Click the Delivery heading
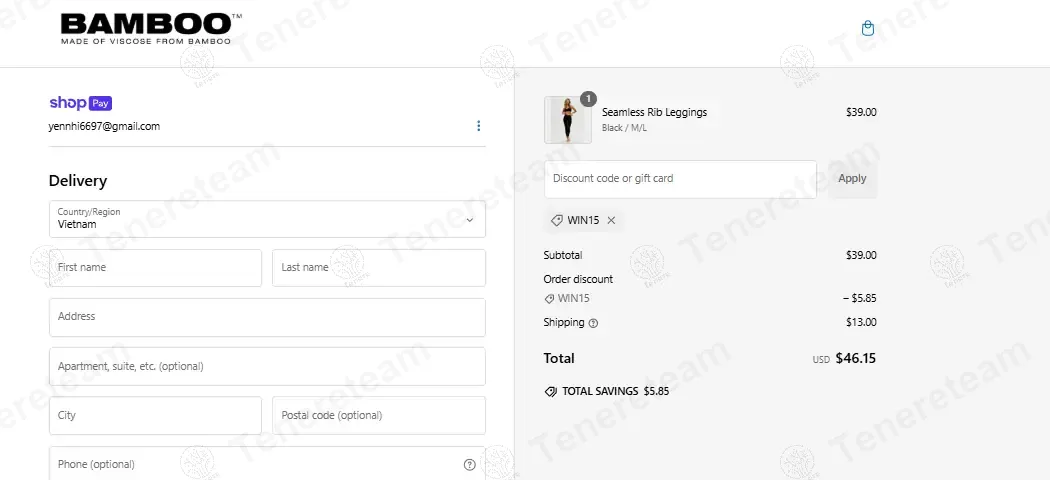 tap(78, 181)
